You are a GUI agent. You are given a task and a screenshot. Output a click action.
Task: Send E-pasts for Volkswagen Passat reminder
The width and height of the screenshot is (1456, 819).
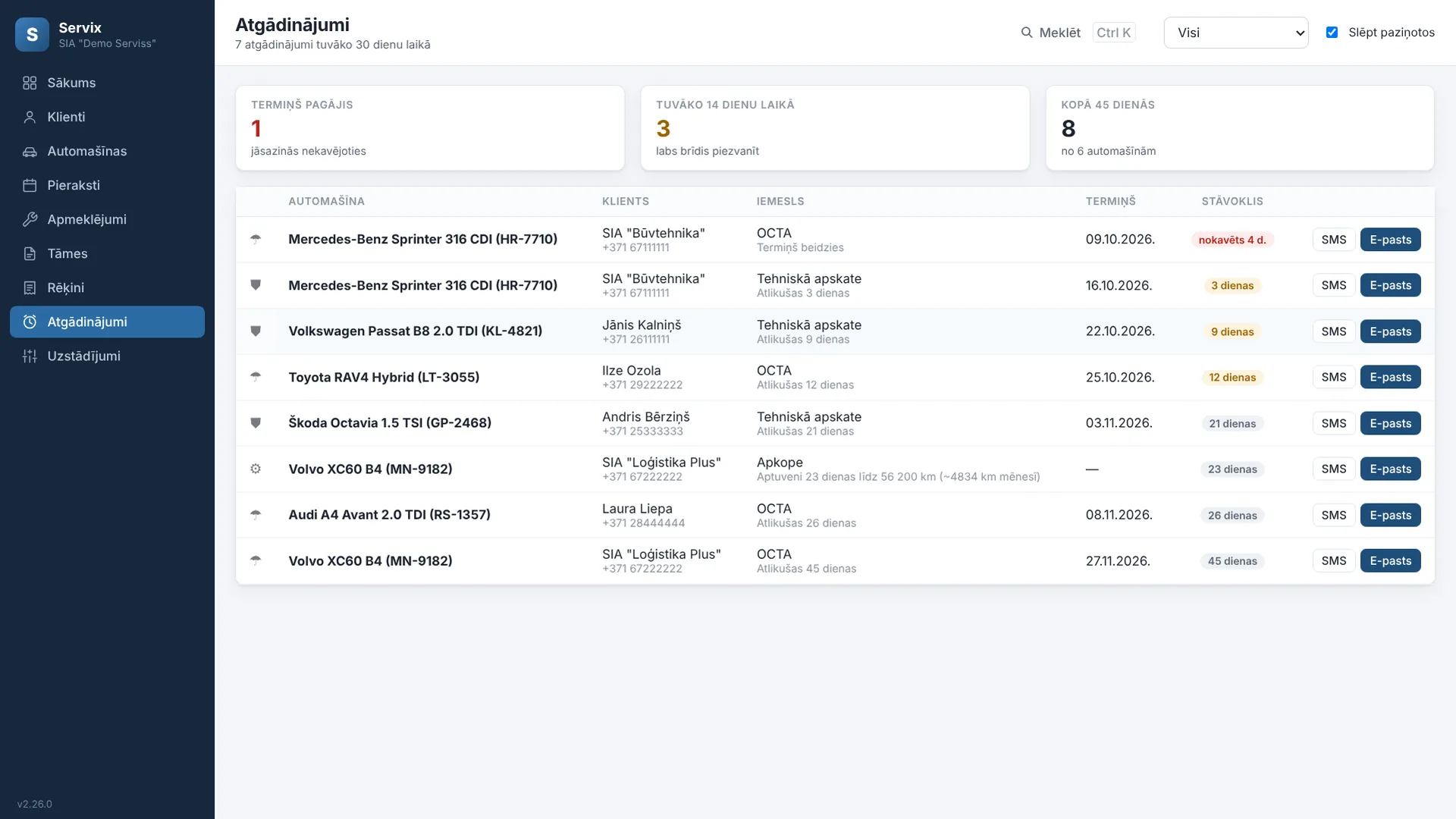pos(1390,331)
